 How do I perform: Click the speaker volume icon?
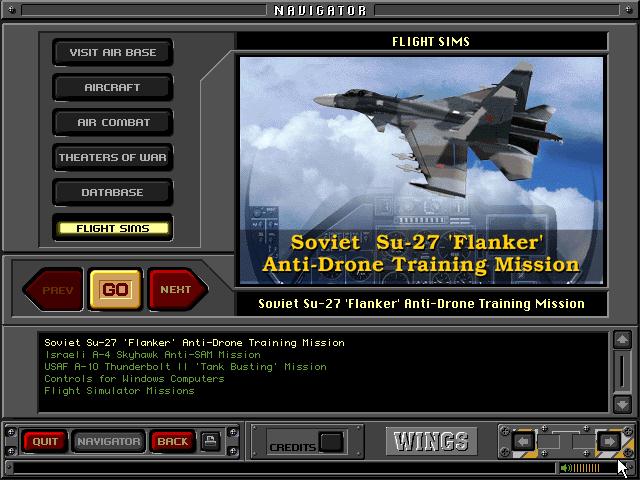pos(566,468)
